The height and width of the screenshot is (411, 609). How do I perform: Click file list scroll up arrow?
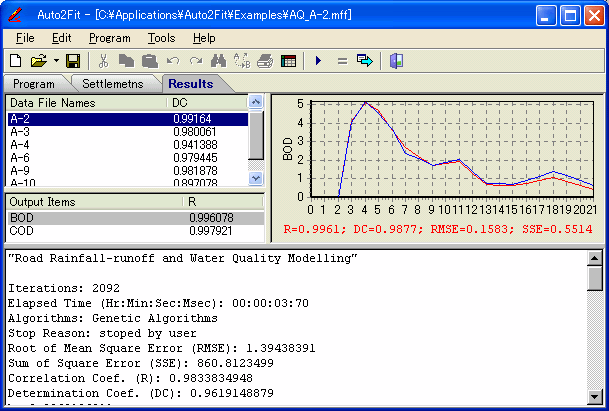pyautogui.click(x=256, y=102)
